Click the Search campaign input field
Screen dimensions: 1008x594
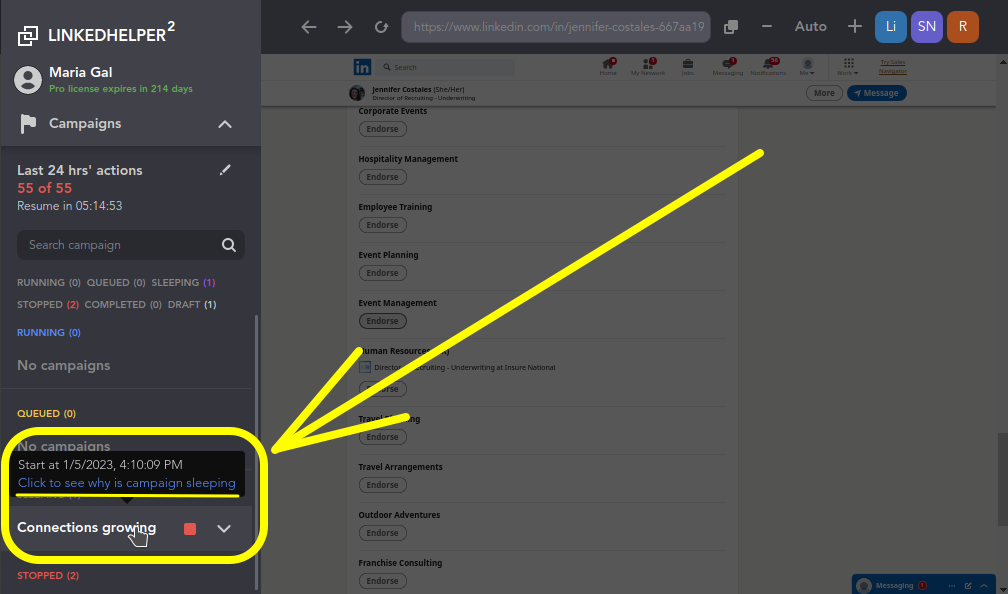[115, 245]
